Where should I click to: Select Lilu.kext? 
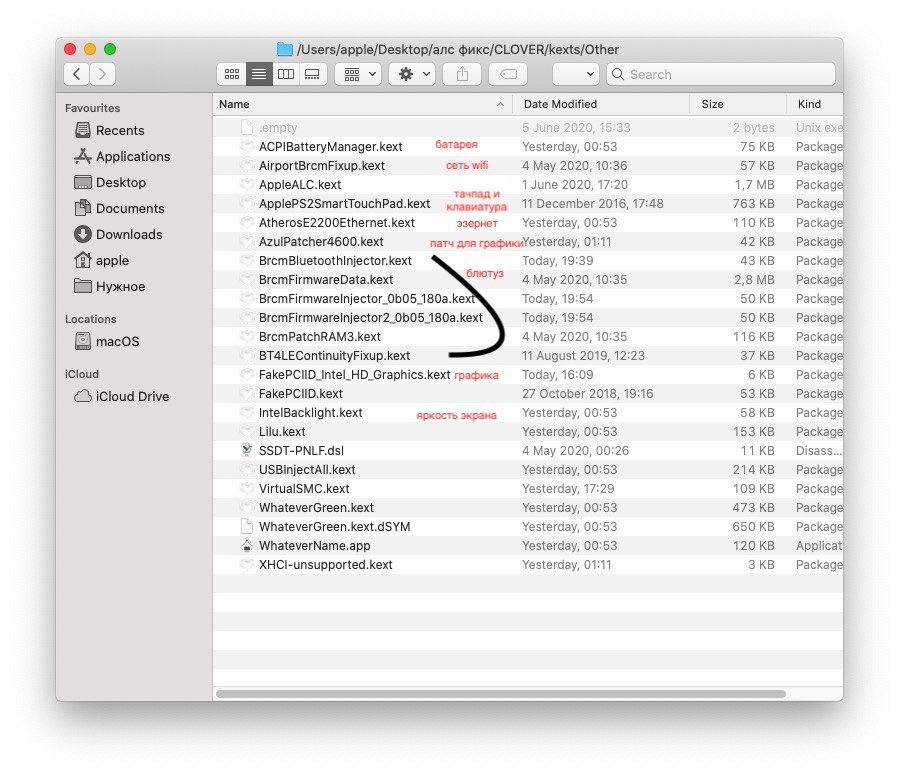point(527,431)
